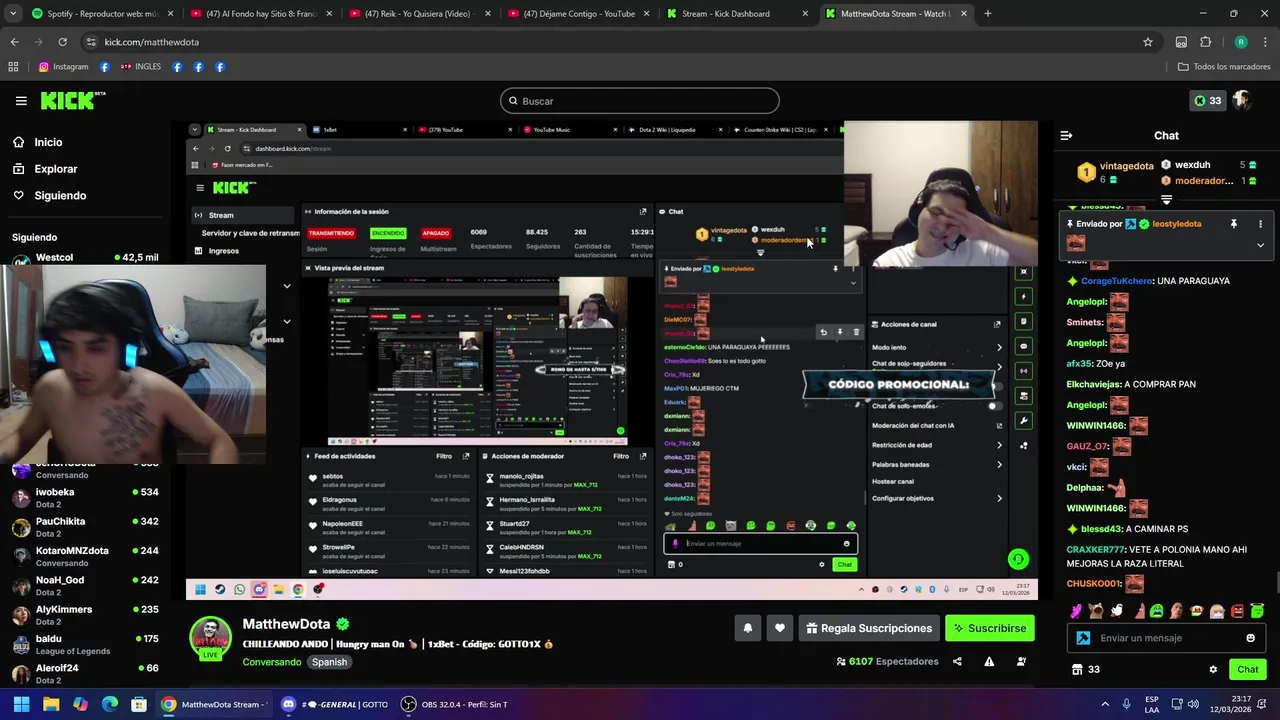Image resolution: width=1280 pixels, height=720 pixels.
Task: Open the channel points shop showing 33
Action: pyautogui.click(x=1086, y=670)
